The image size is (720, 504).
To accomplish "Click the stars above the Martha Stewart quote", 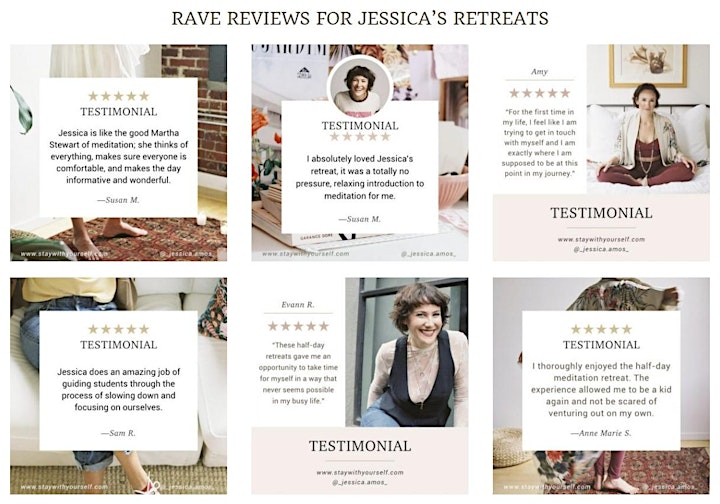I will point(118,96).
